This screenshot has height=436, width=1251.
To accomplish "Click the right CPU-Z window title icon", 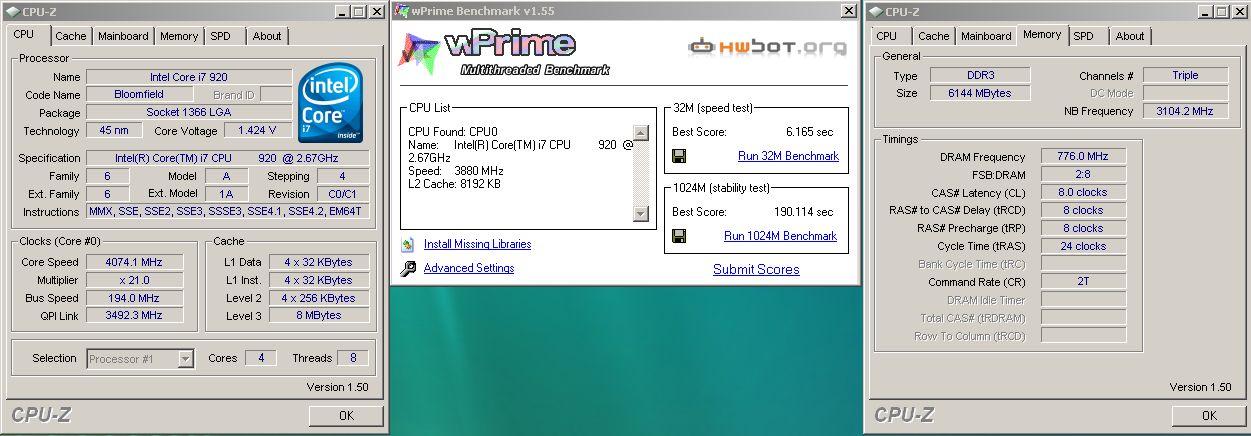I will [875, 12].
